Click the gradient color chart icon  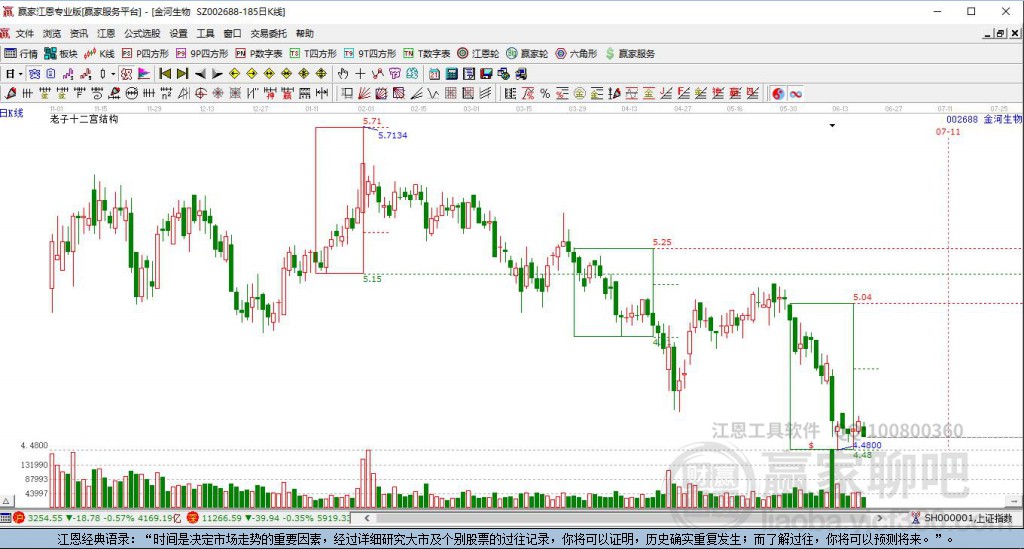(144, 74)
